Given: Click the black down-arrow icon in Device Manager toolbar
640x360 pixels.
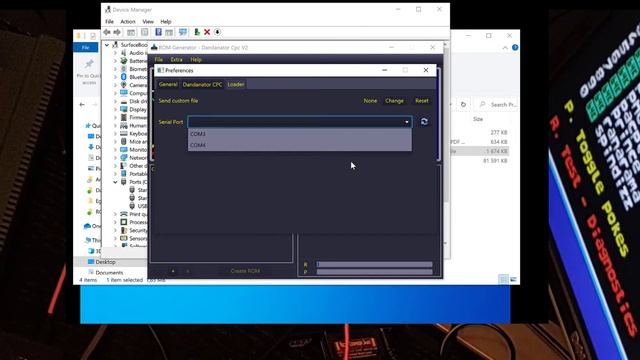Looking at the screenshot, I should (x=218, y=32).
